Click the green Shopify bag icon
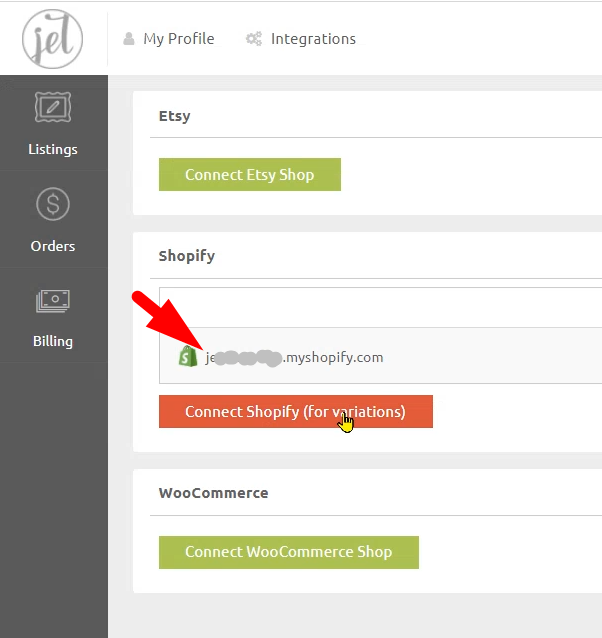 point(186,356)
